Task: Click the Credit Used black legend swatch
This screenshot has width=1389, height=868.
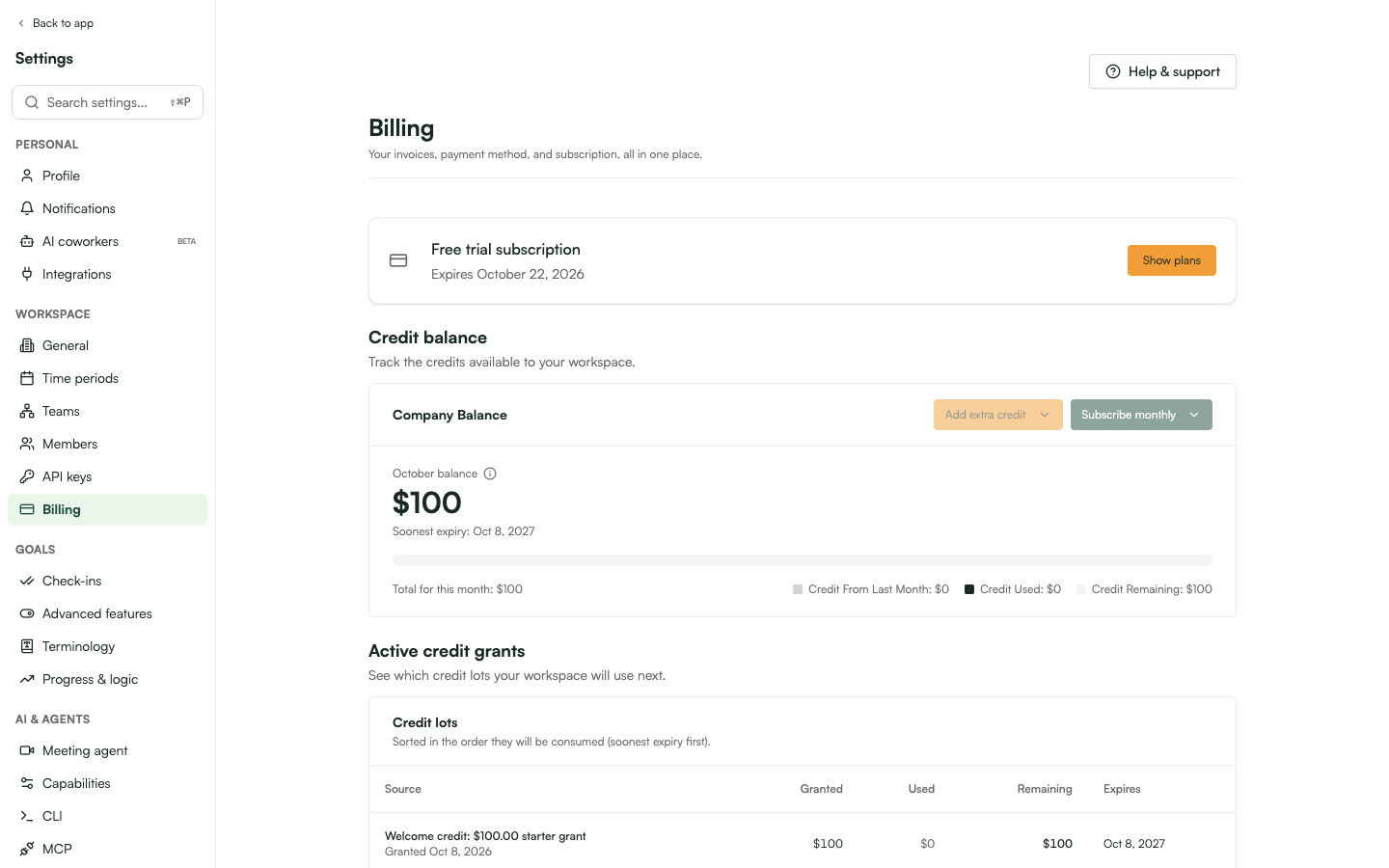Action: coord(969,589)
